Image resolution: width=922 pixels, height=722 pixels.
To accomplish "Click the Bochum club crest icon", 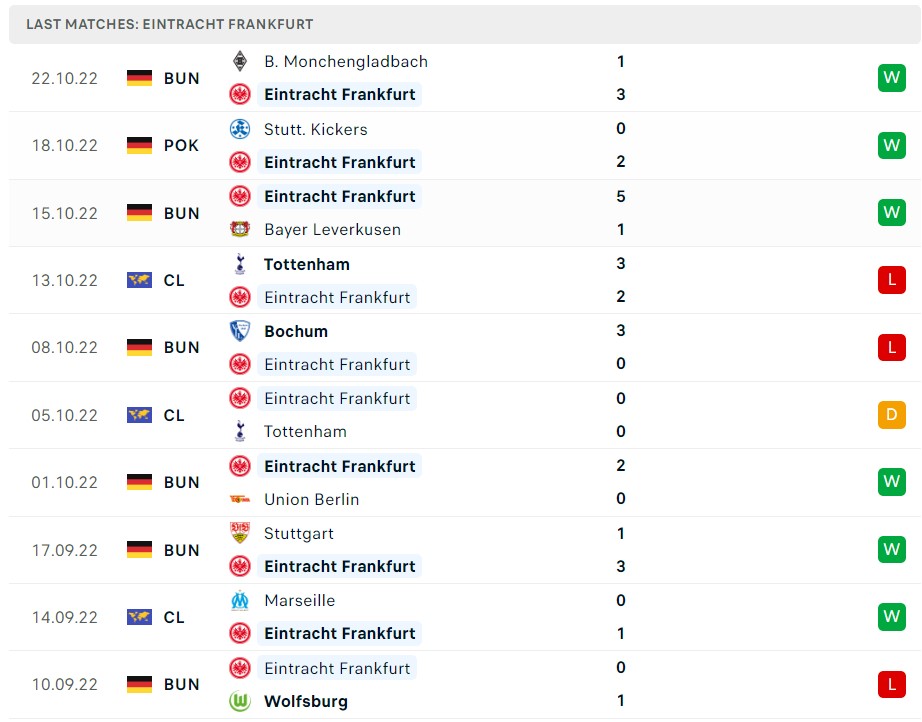I will [241, 331].
